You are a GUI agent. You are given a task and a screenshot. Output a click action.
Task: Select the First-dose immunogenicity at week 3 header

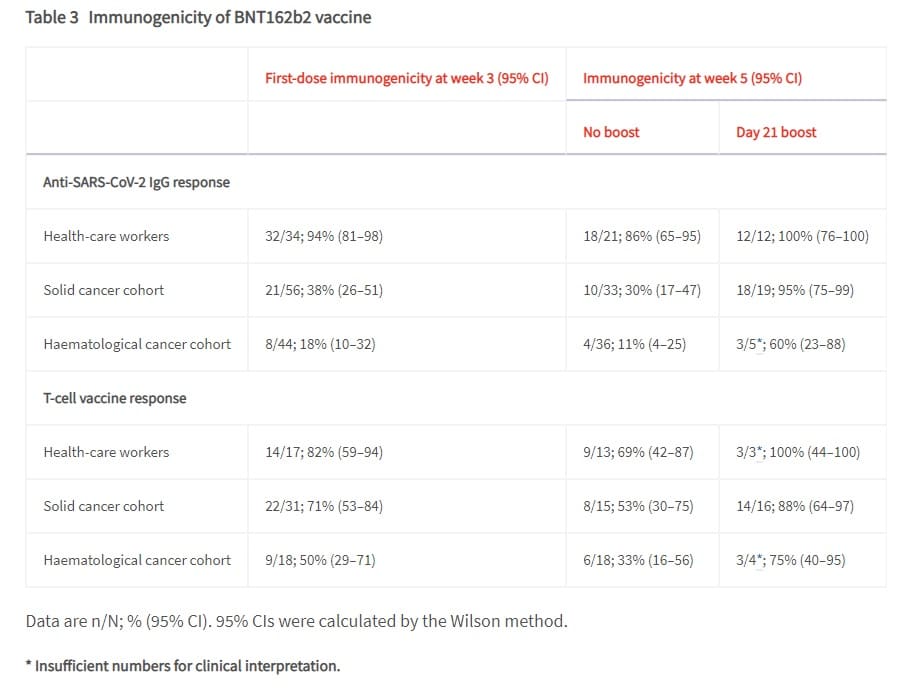coord(407,78)
